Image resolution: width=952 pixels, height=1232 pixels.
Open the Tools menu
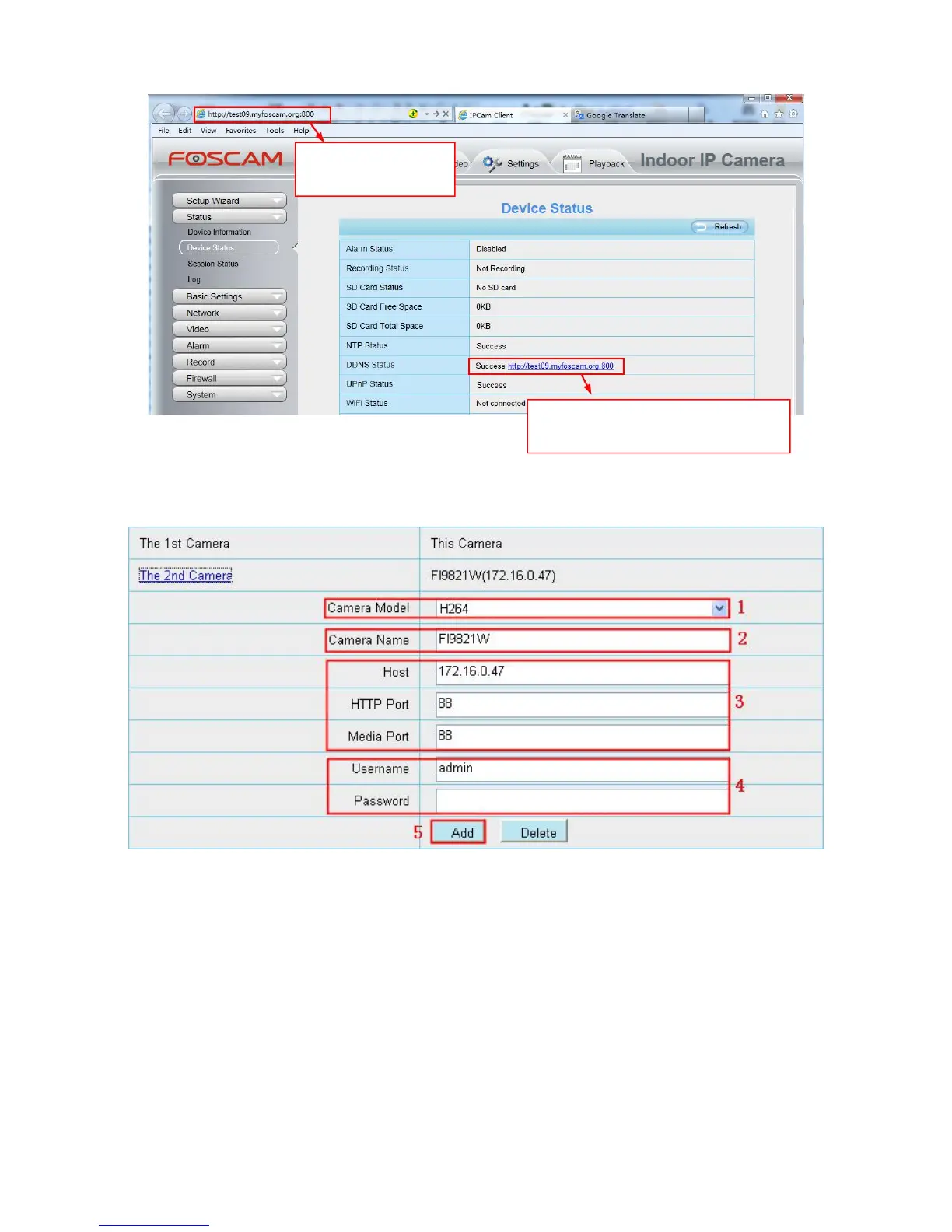pyautogui.click(x=274, y=131)
